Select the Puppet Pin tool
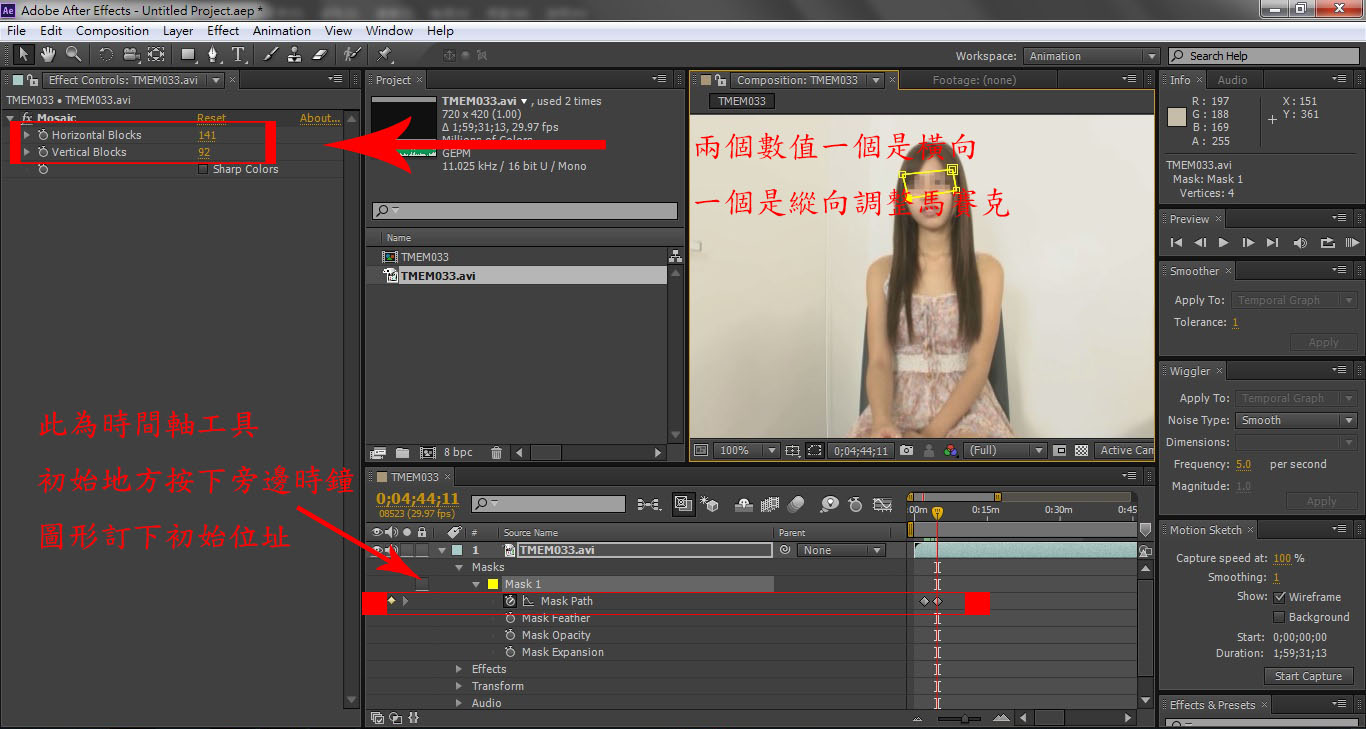The image size is (1366, 729). click(384, 54)
